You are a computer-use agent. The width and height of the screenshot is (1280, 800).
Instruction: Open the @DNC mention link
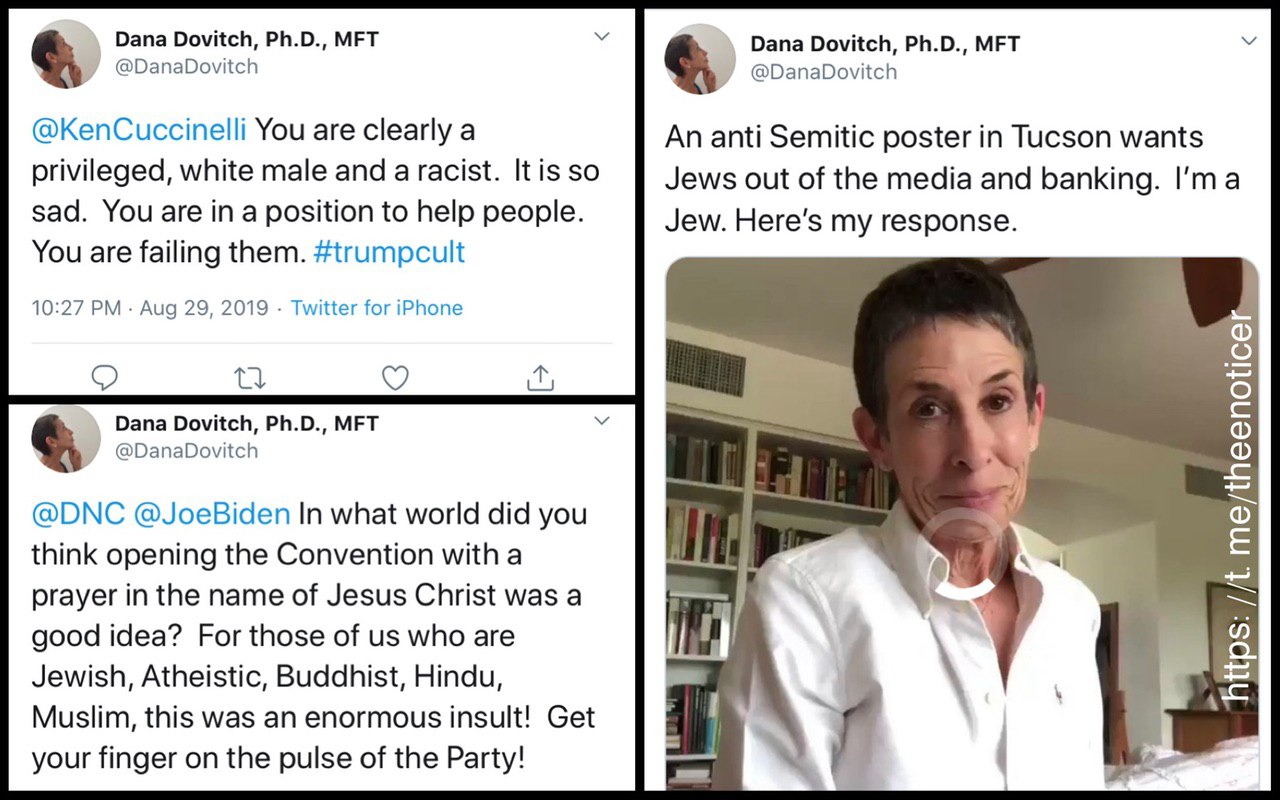pos(80,514)
